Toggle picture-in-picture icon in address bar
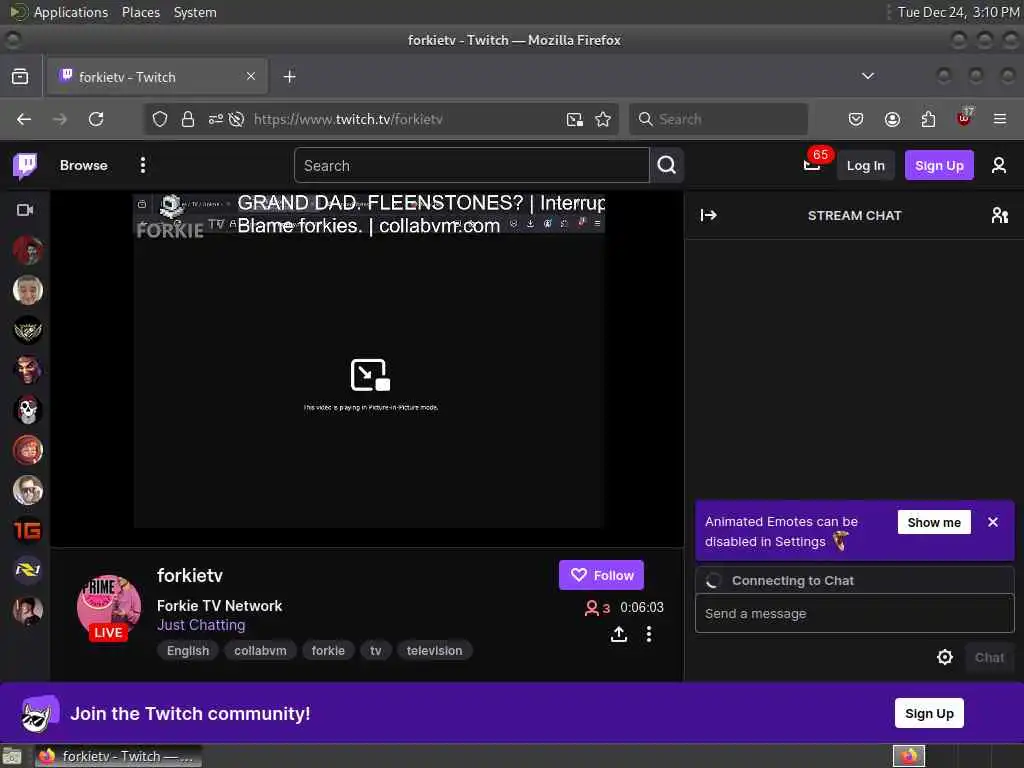 click(x=575, y=119)
